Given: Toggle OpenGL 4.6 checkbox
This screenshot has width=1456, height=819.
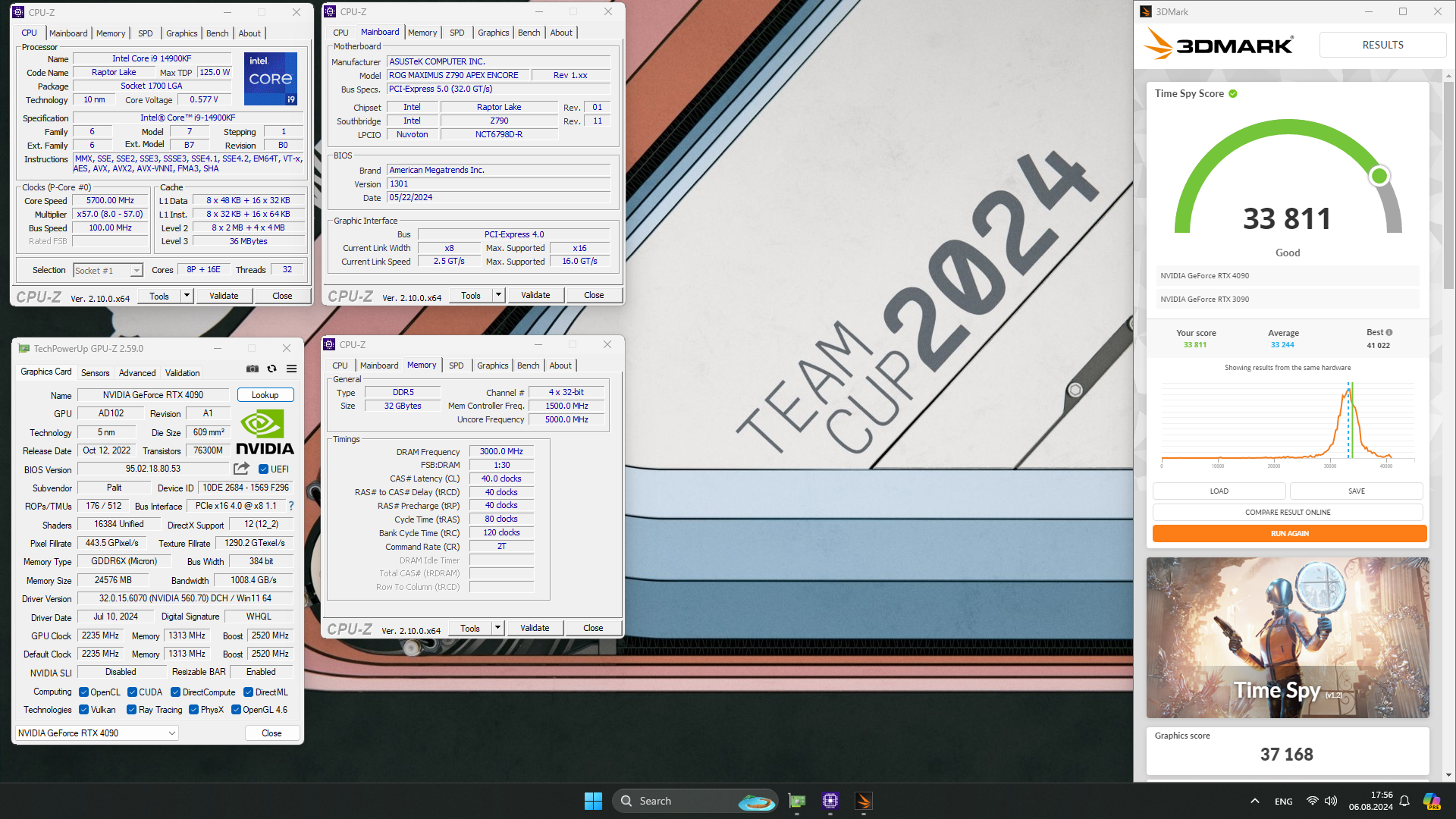Looking at the screenshot, I should pos(236,710).
